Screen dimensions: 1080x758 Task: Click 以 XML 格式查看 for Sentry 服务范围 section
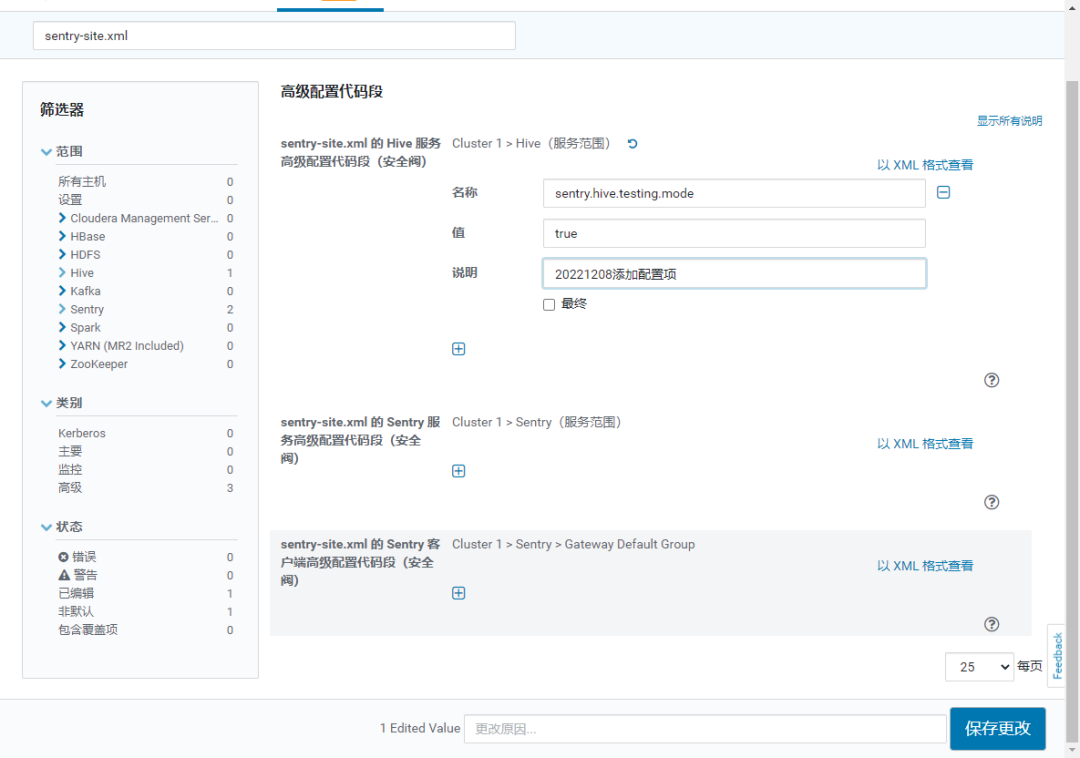[925, 444]
